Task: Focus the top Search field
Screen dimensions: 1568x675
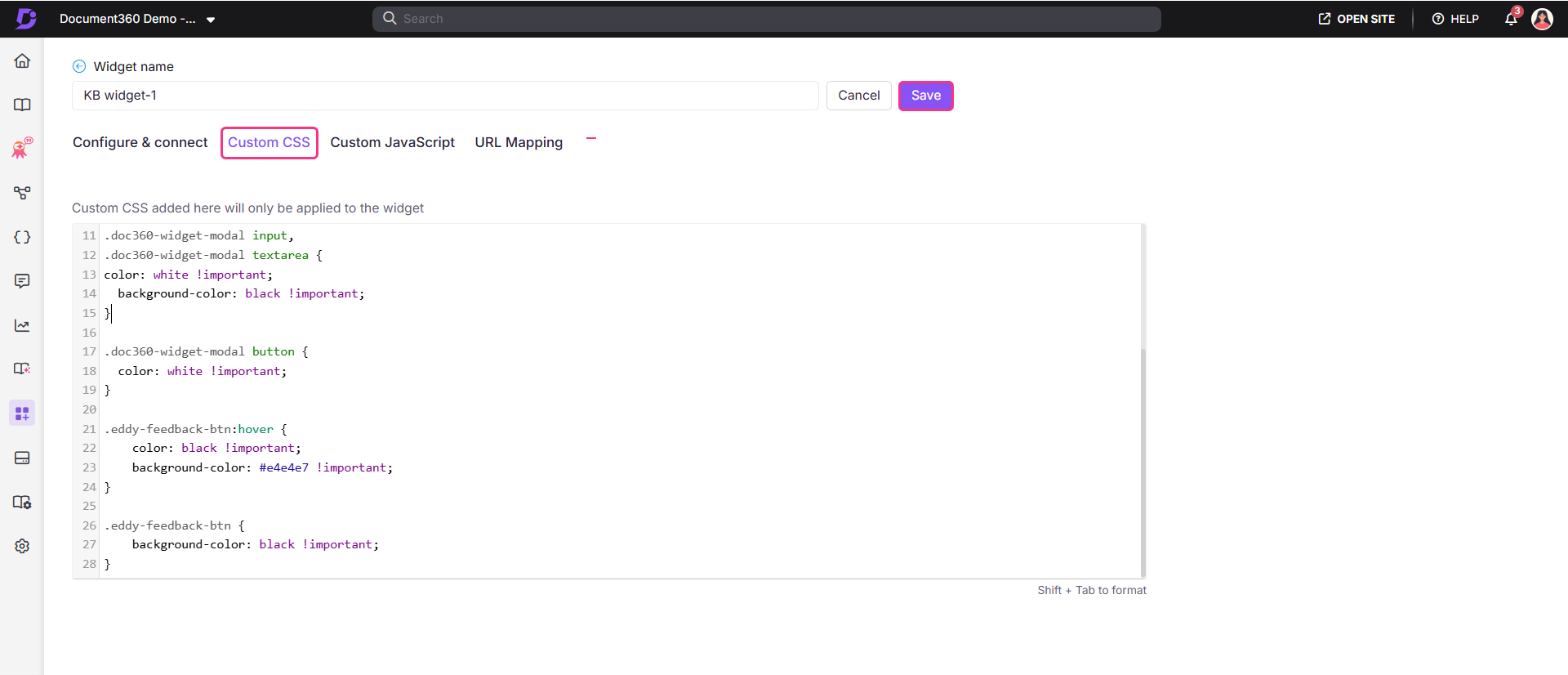Action: coord(766,19)
